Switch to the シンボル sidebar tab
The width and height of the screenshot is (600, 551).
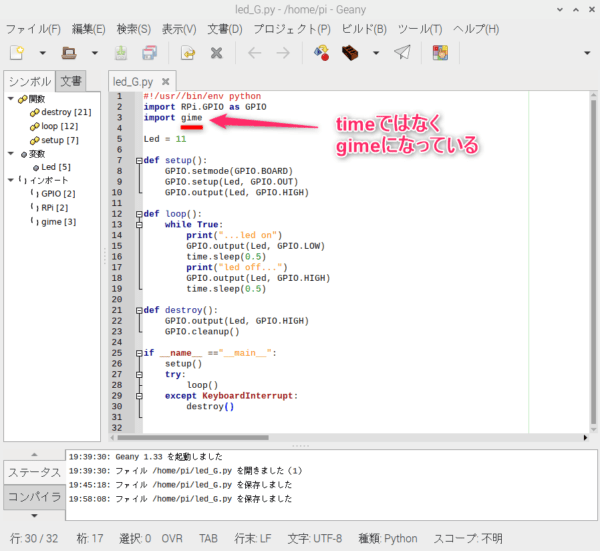coord(30,81)
